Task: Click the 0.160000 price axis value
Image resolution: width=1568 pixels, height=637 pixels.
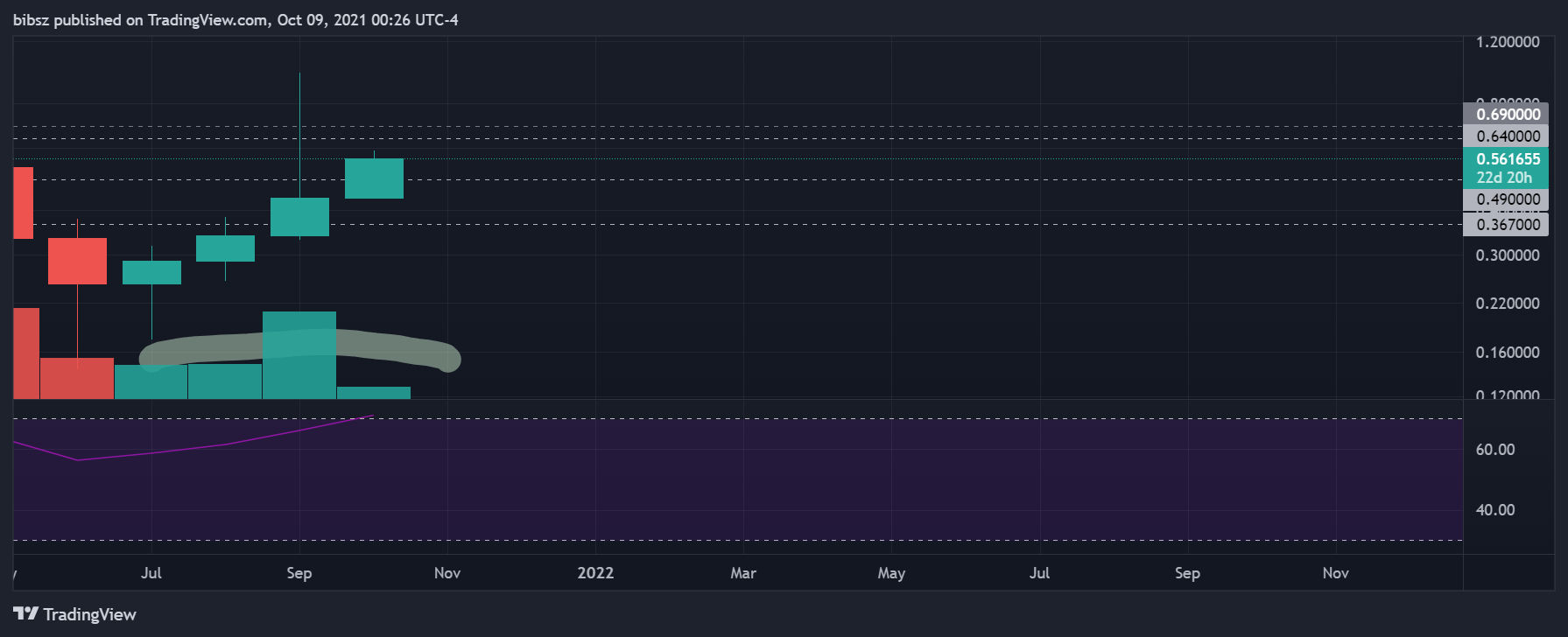Action: [x=1508, y=353]
